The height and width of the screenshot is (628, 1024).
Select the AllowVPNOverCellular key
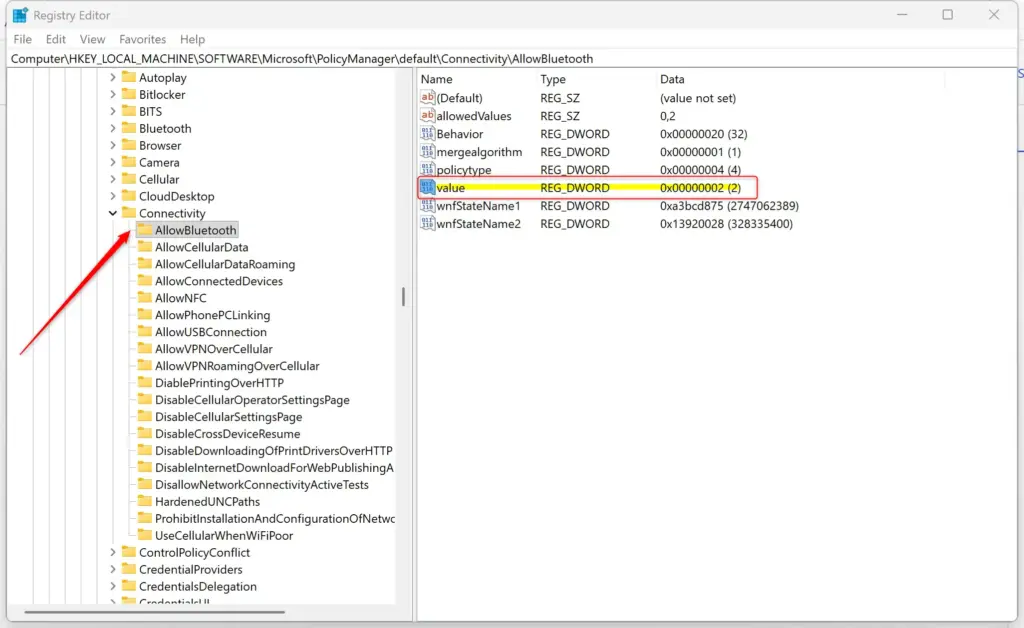coord(214,349)
